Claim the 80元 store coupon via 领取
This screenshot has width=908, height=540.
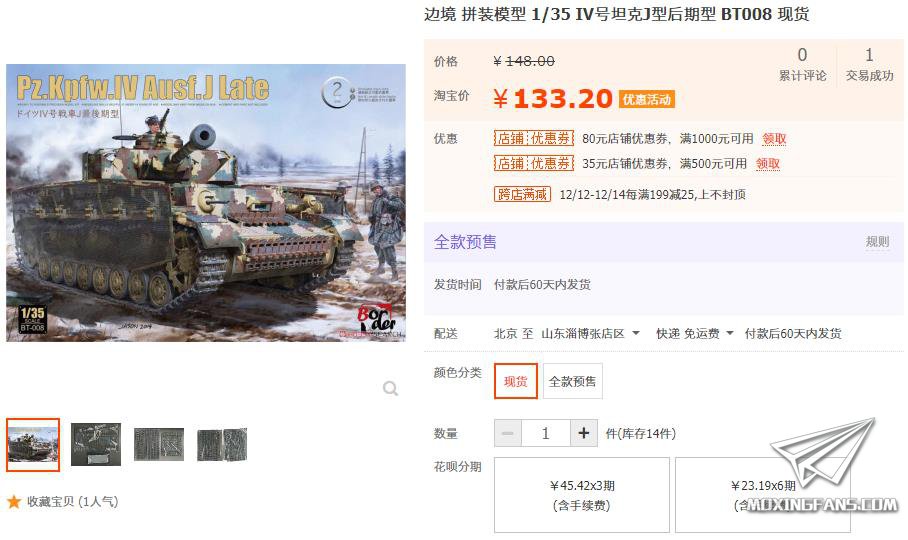774,139
